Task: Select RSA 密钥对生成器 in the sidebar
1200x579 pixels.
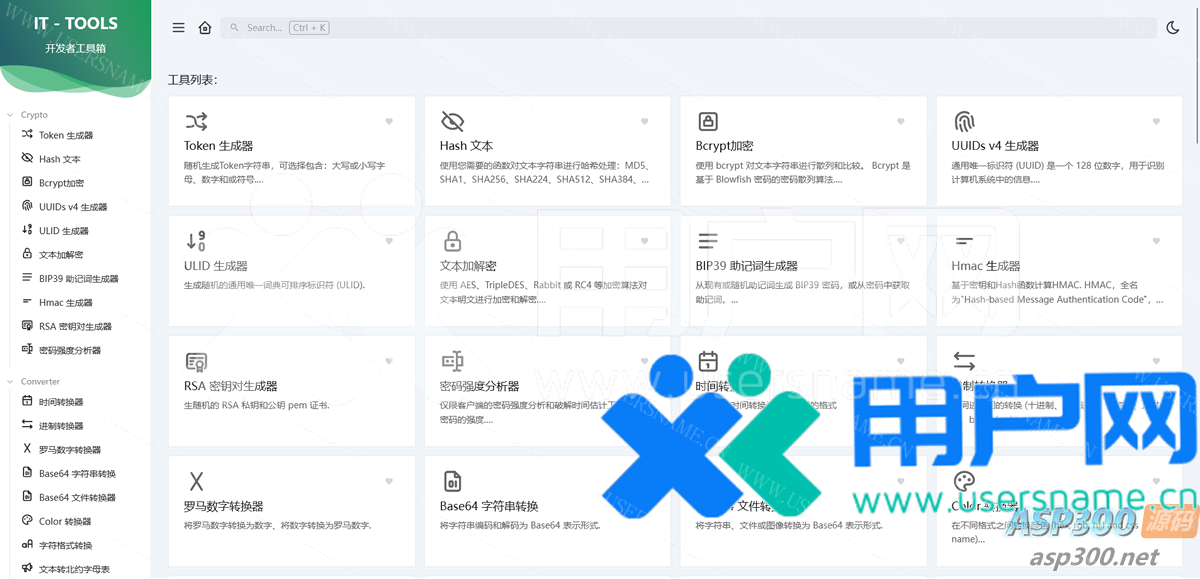Action: (75, 327)
